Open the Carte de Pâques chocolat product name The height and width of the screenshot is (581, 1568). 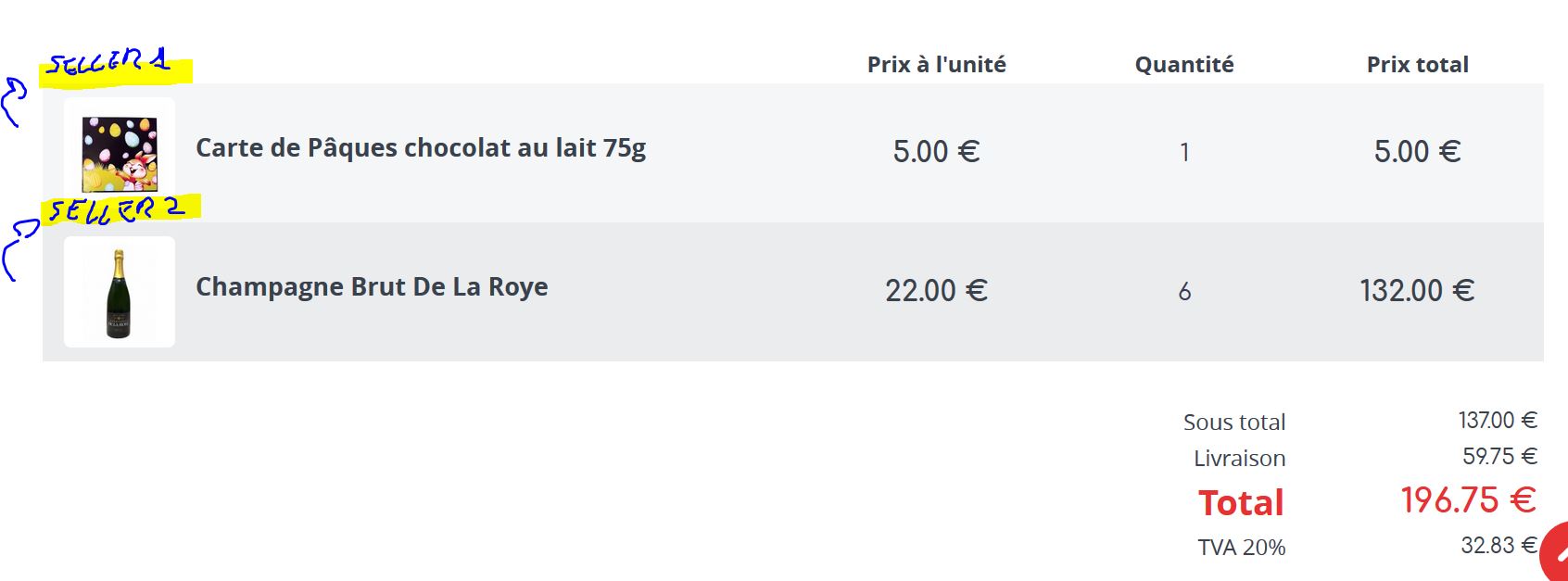coord(421,148)
